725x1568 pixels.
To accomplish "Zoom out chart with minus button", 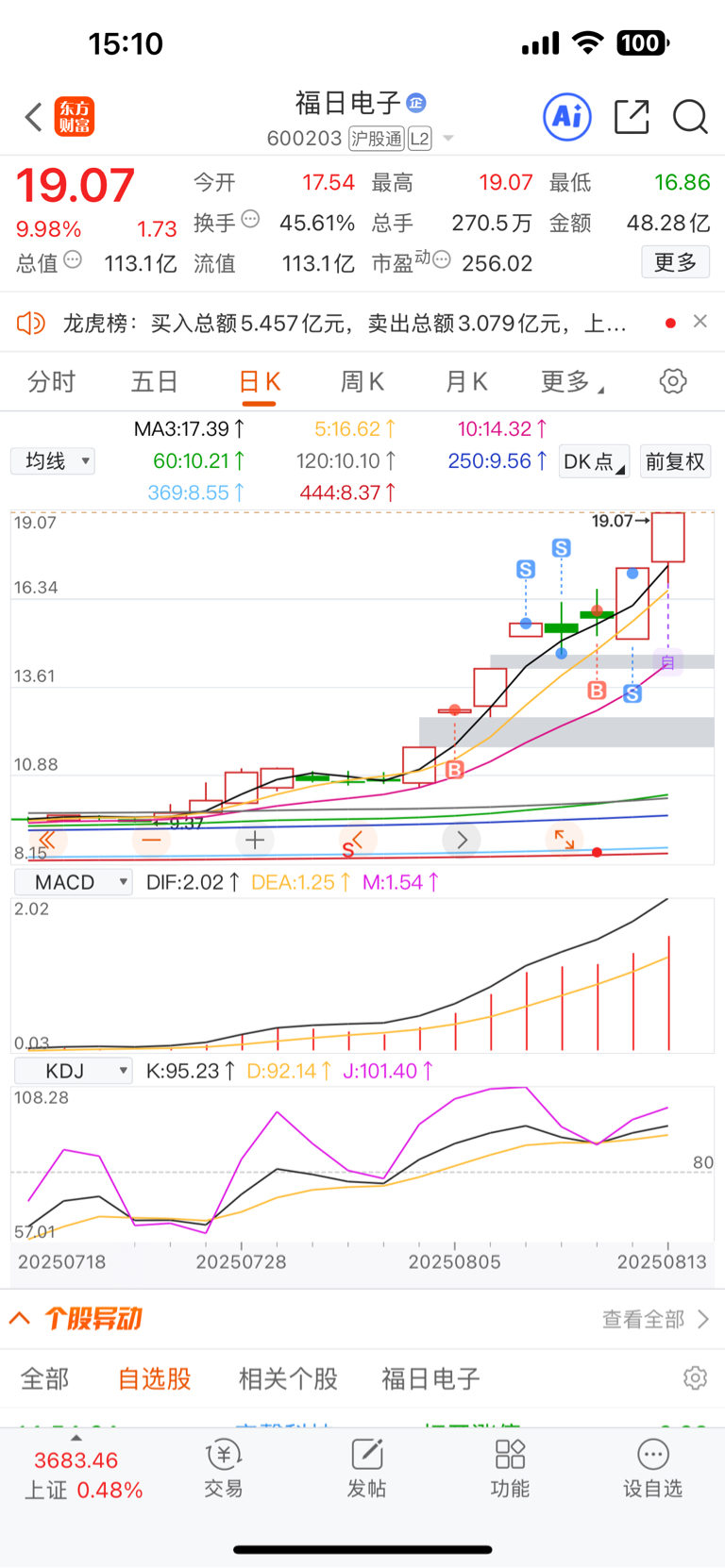I will [151, 840].
